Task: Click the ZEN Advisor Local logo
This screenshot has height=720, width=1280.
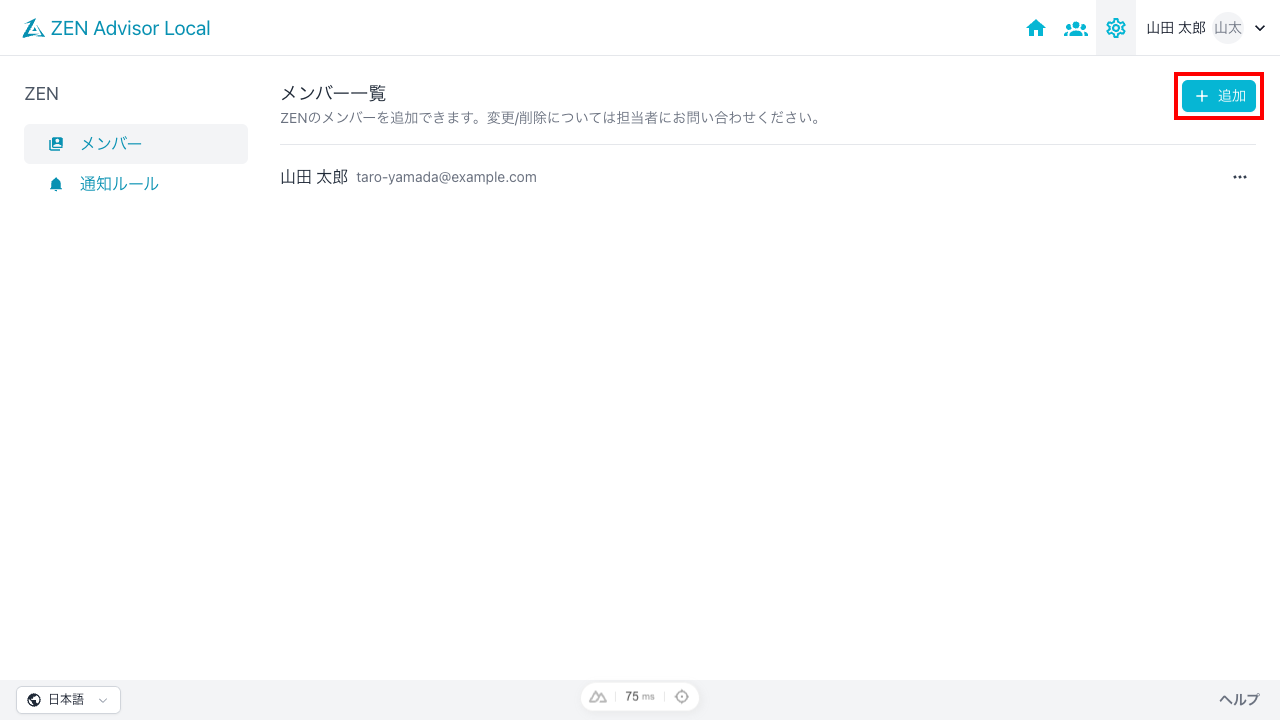Action: (x=116, y=28)
